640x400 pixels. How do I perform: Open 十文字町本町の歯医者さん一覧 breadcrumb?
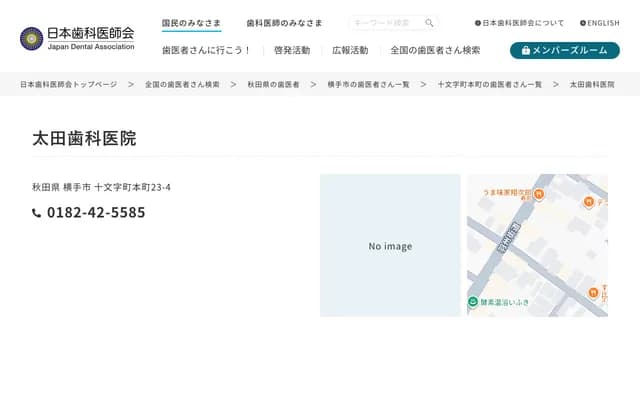pos(489,85)
